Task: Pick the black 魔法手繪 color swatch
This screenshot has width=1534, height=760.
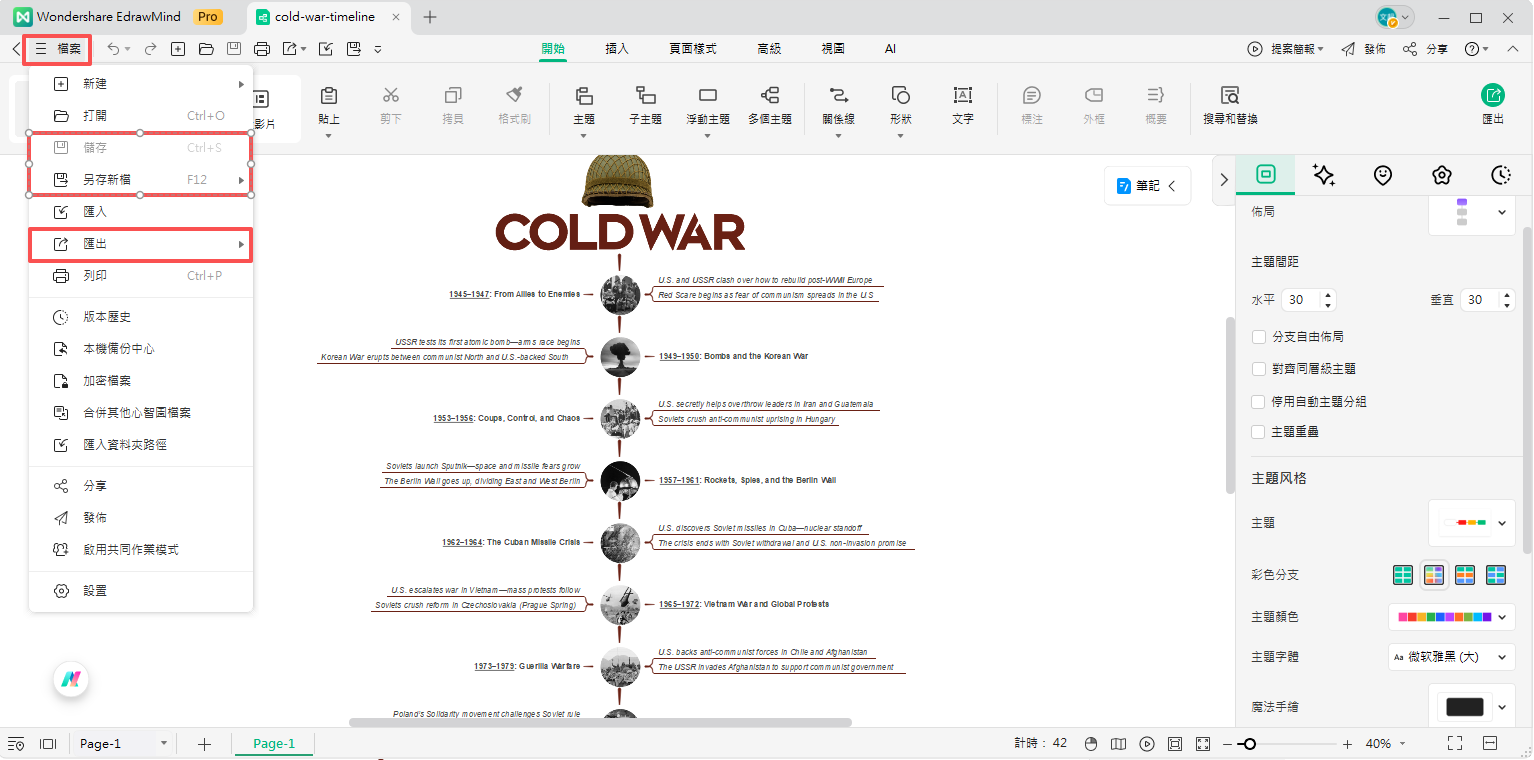Action: [1465, 707]
